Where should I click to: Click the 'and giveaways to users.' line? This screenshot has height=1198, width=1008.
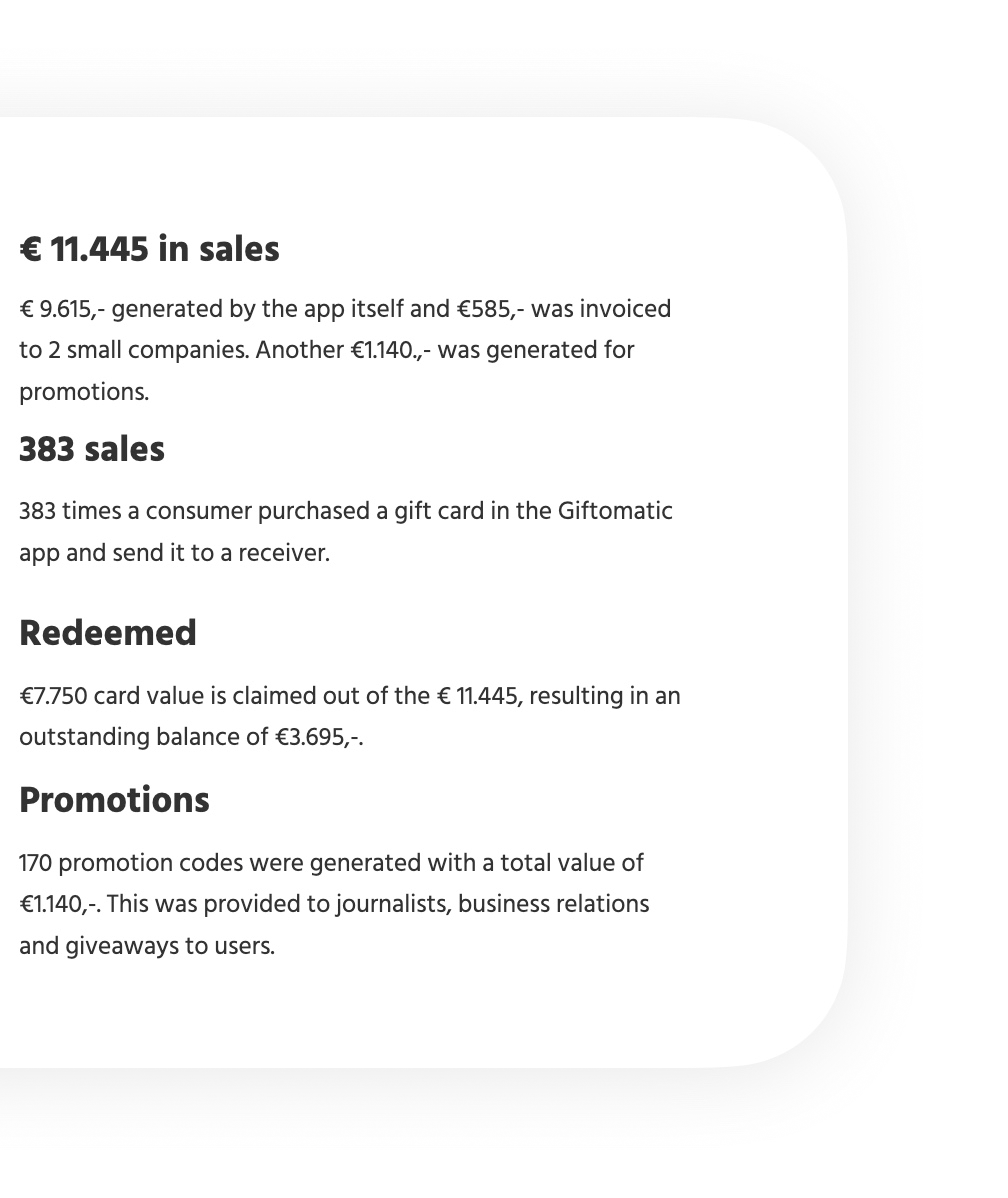(147, 947)
